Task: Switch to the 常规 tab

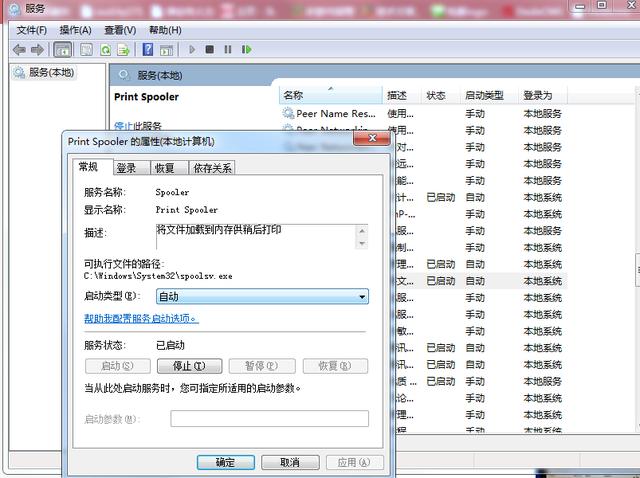Action: [92, 166]
